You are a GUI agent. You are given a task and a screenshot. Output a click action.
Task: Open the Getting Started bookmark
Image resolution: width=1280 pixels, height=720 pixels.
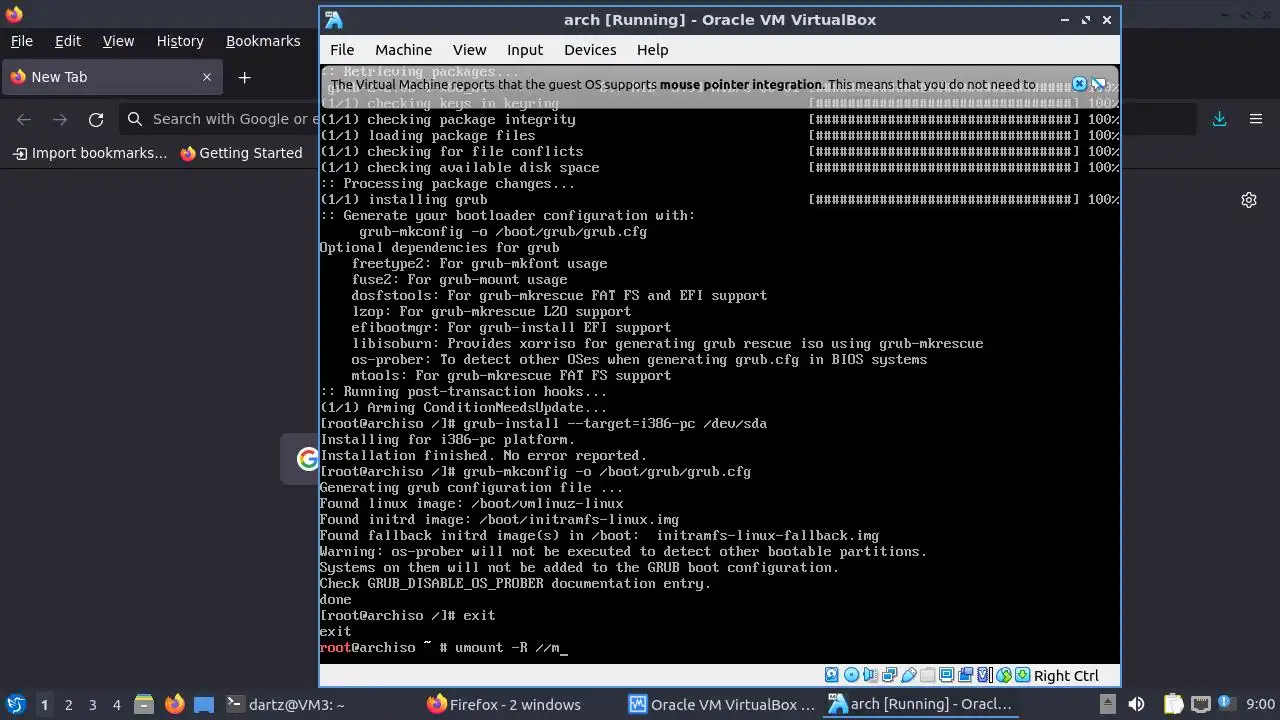241,153
